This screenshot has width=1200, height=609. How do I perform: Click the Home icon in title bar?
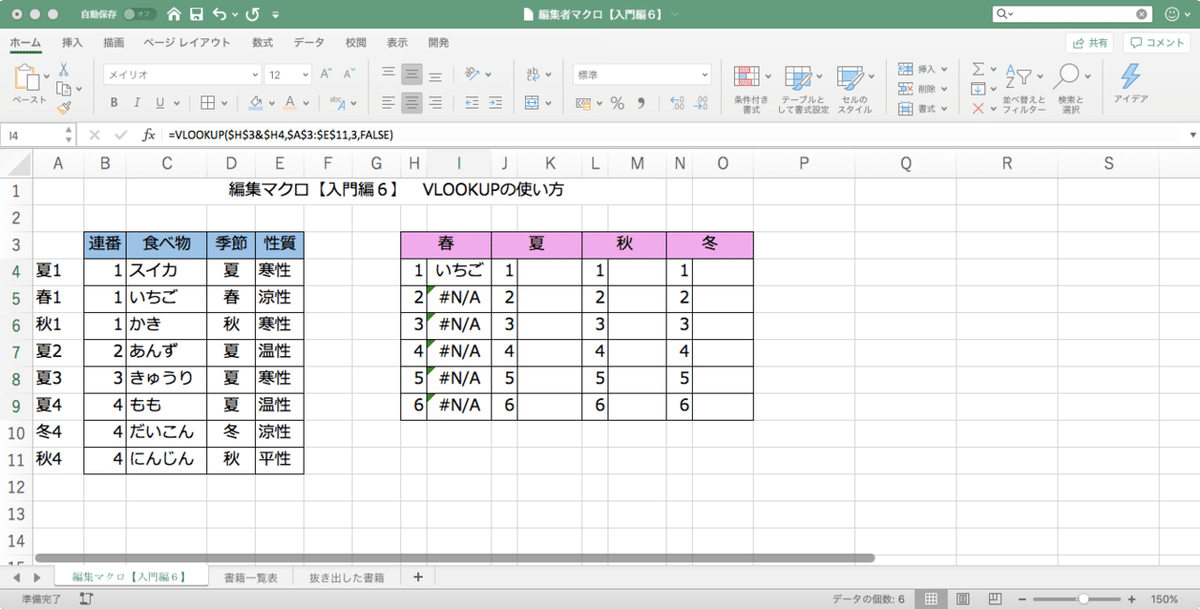point(175,15)
